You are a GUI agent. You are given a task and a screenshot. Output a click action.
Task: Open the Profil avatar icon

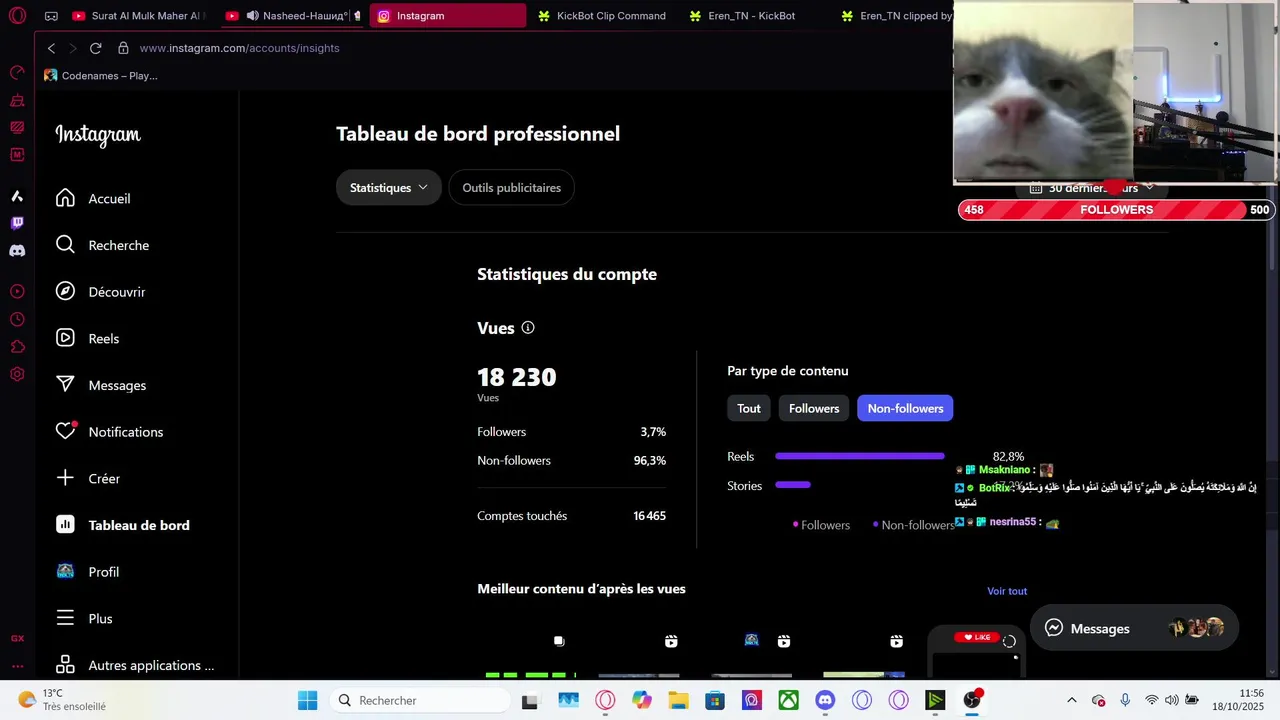65,571
